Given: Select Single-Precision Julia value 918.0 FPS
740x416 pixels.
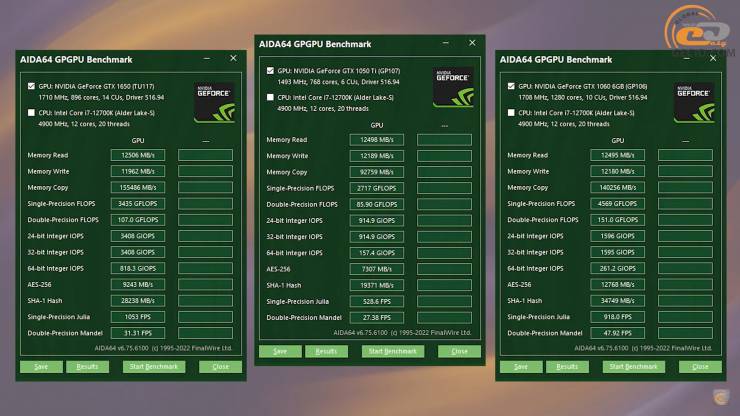Looking at the screenshot, I should pyautogui.click(x=617, y=317).
